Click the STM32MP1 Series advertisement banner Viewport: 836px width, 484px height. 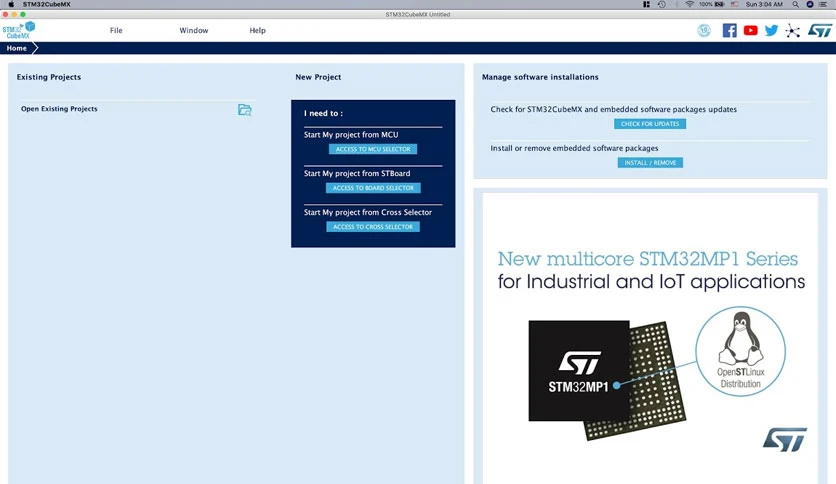click(650, 338)
